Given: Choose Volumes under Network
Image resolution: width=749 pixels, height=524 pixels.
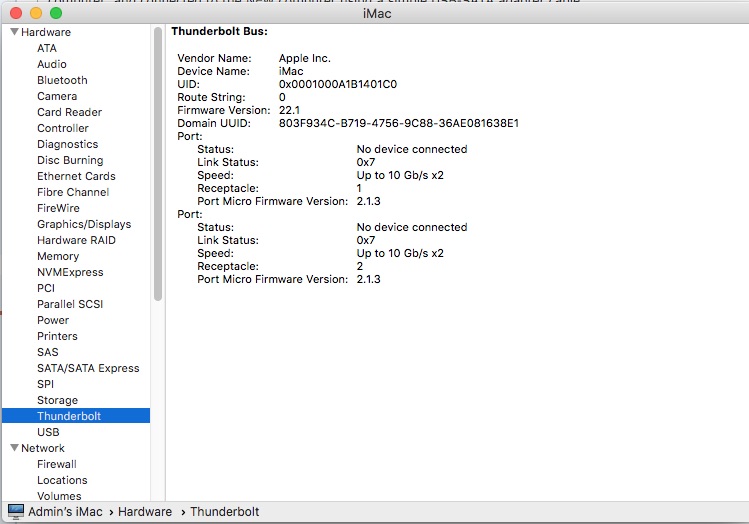Looking at the screenshot, I should pos(59,496).
